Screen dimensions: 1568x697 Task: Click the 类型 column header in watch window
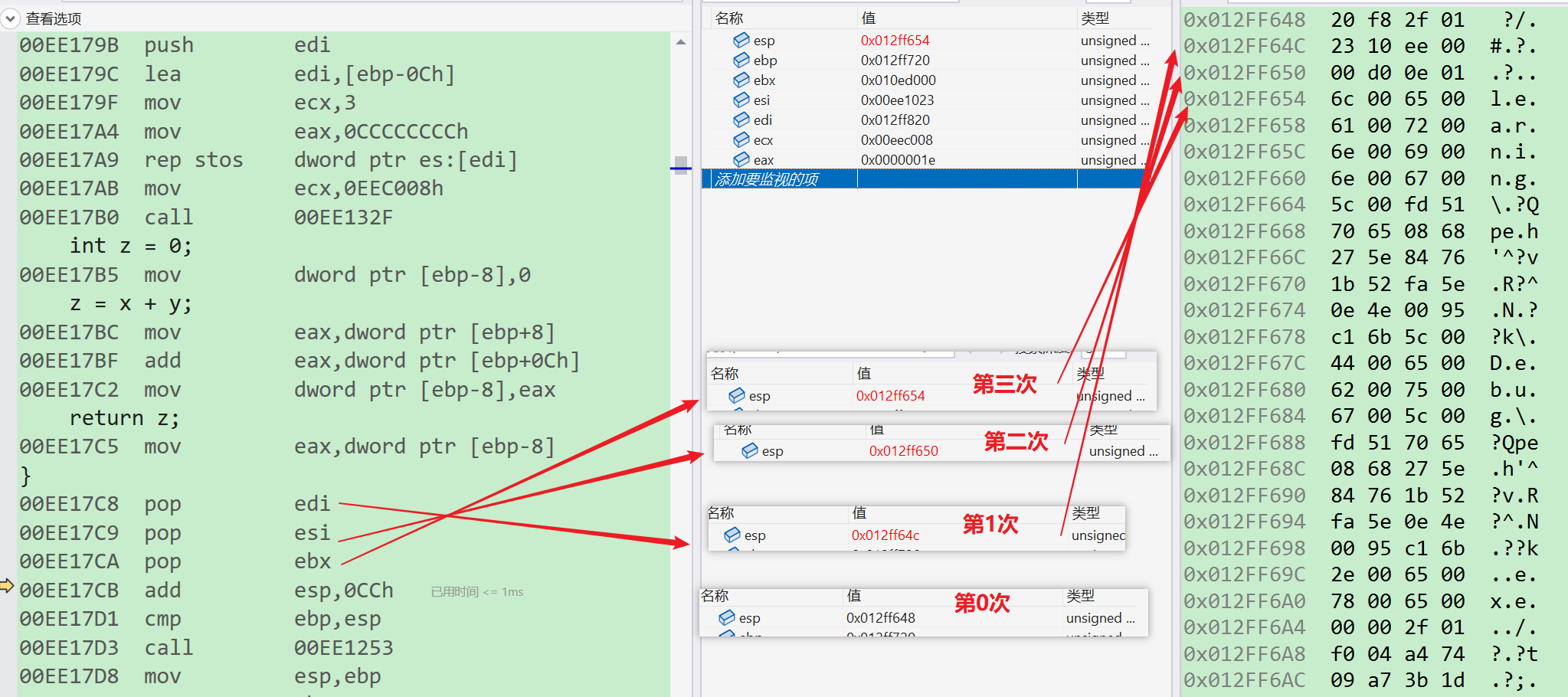[x=1095, y=18]
